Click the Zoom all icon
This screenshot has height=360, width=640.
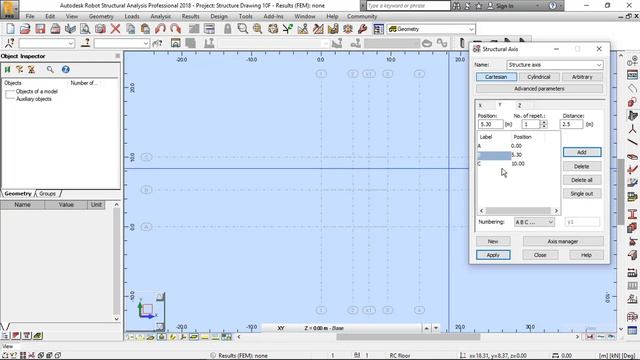[x=258, y=29]
